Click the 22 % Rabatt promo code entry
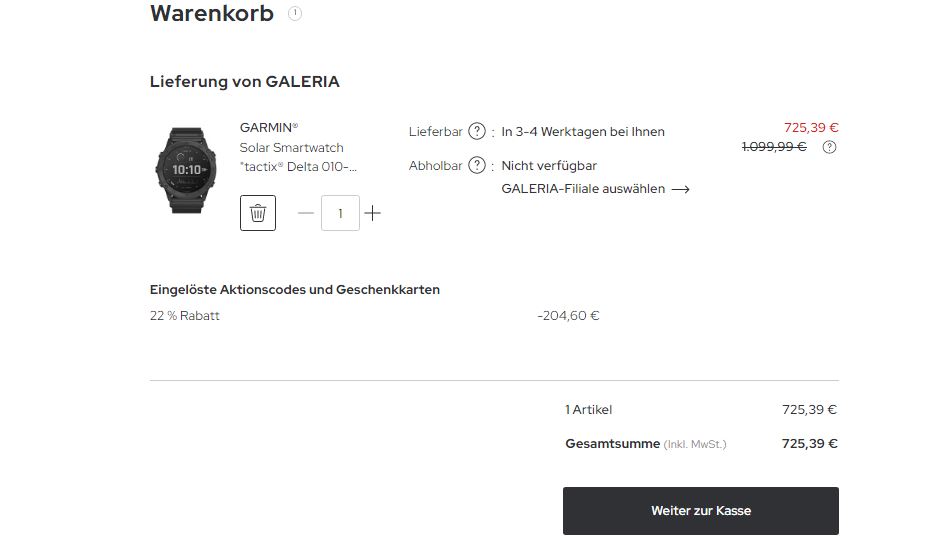This screenshot has width=947, height=555. 185,316
